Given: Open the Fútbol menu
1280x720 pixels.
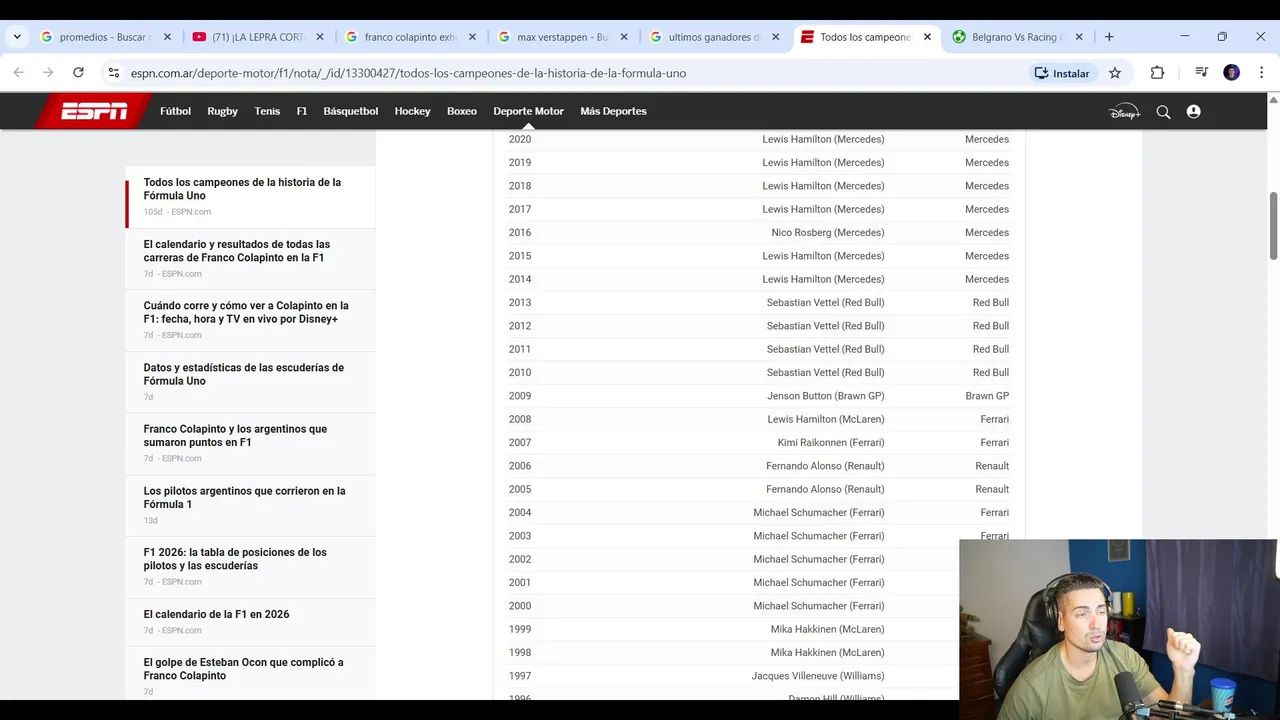Looking at the screenshot, I should [x=175, y=111].
